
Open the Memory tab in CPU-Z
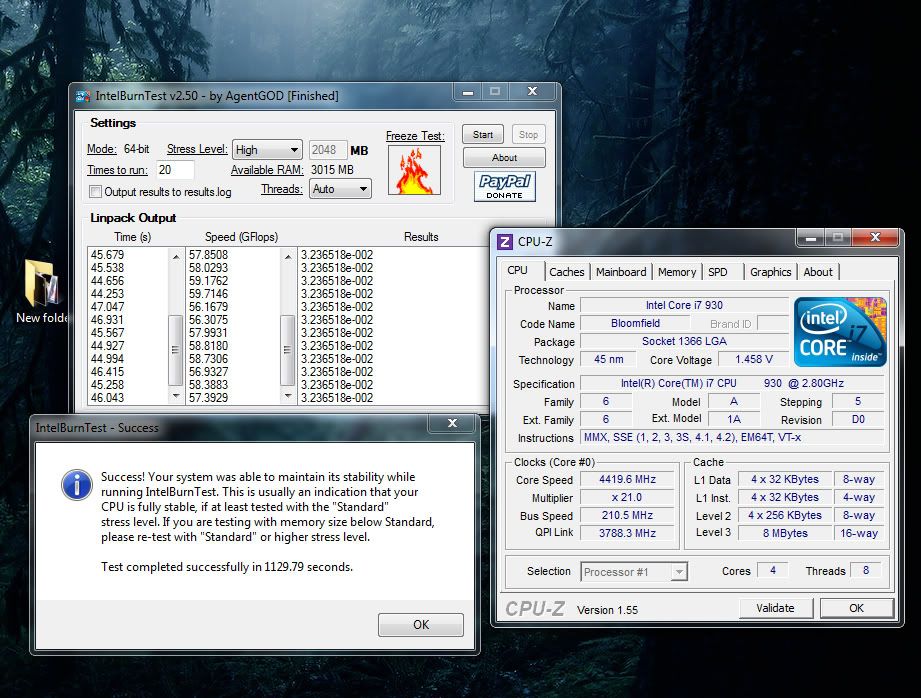(x=676, y=272)
